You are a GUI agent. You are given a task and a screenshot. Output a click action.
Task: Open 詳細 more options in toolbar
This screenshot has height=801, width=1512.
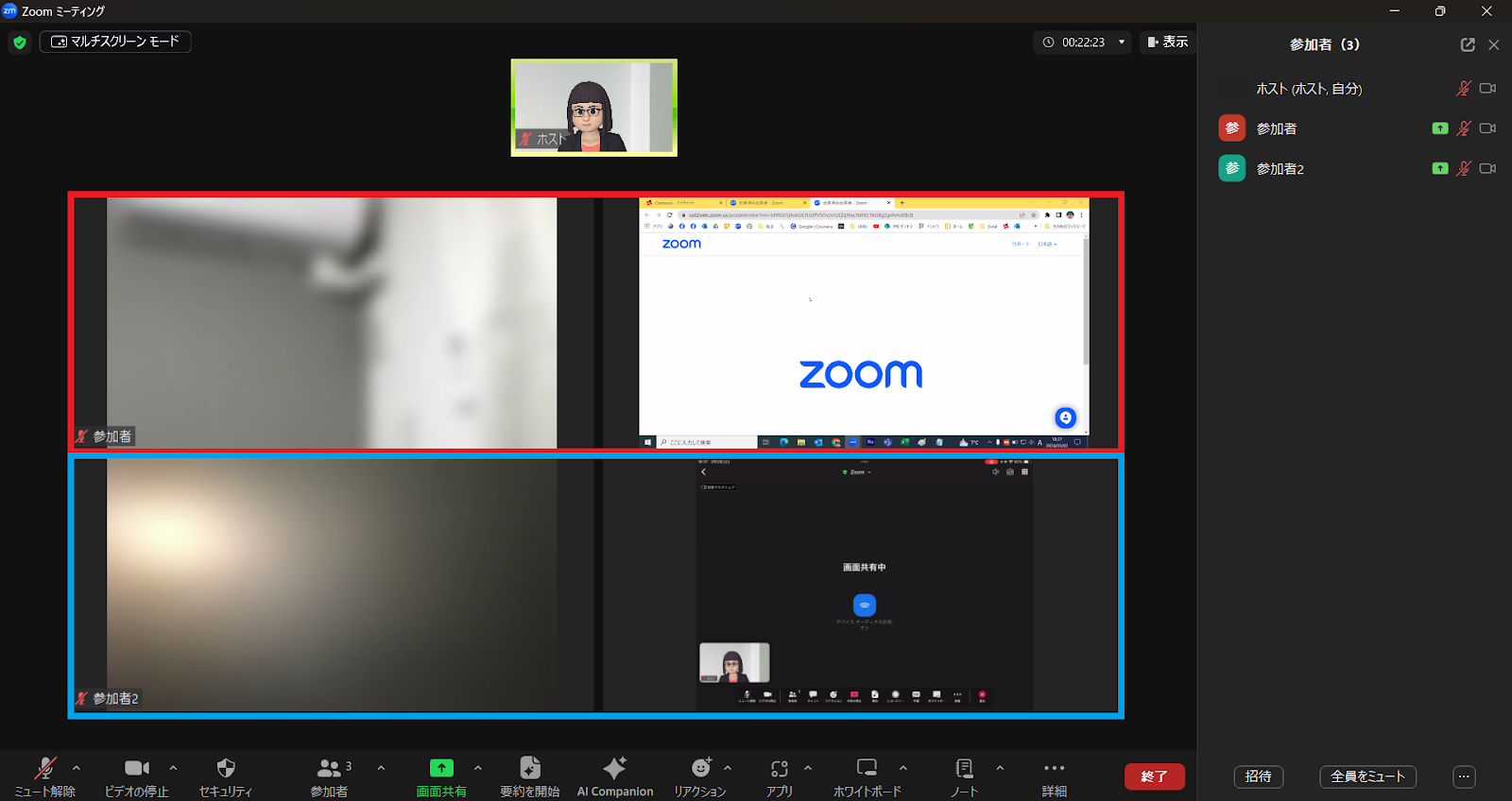coord(1055,776)
